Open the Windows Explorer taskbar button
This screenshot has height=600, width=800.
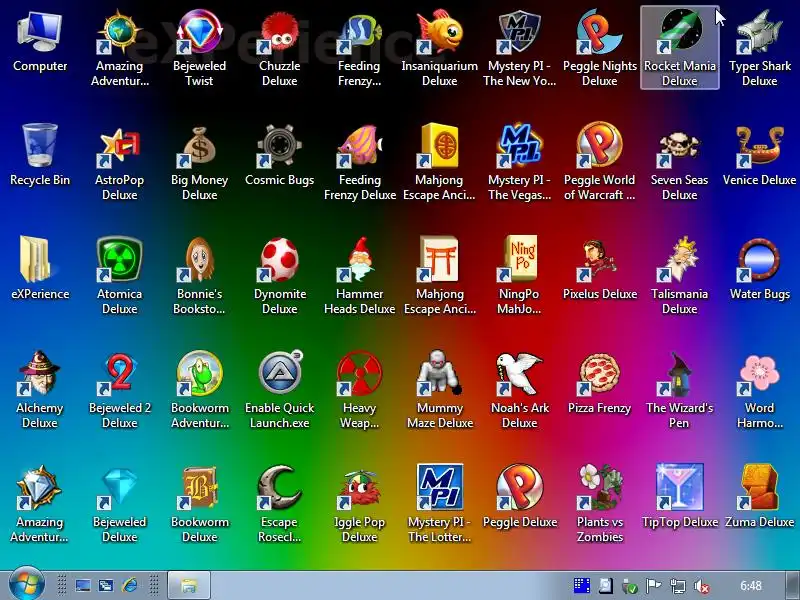189,585
